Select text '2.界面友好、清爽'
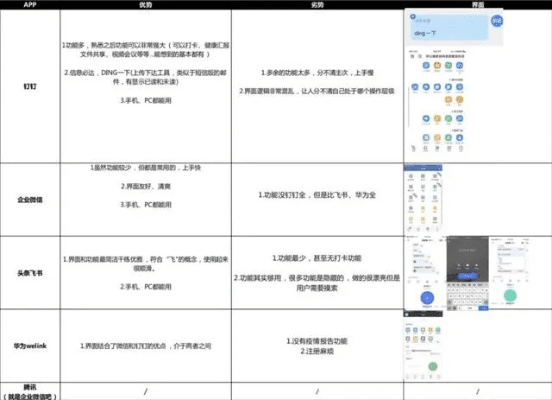Image resolution: width=552 pixels, height=400 pixels. pos(146,186)
